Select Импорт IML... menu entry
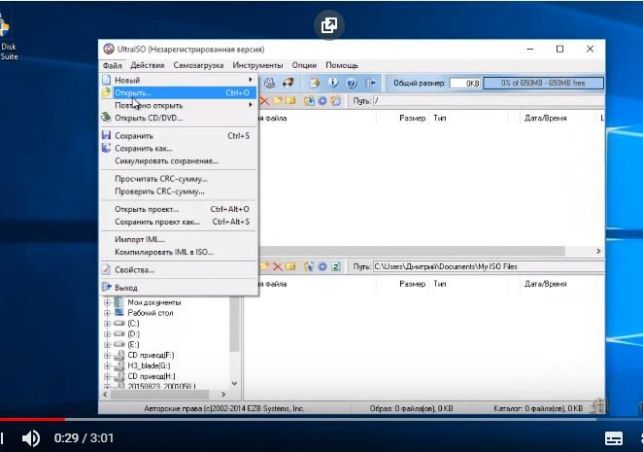This screenshot has width=643, height=452. tap(179, 240)
